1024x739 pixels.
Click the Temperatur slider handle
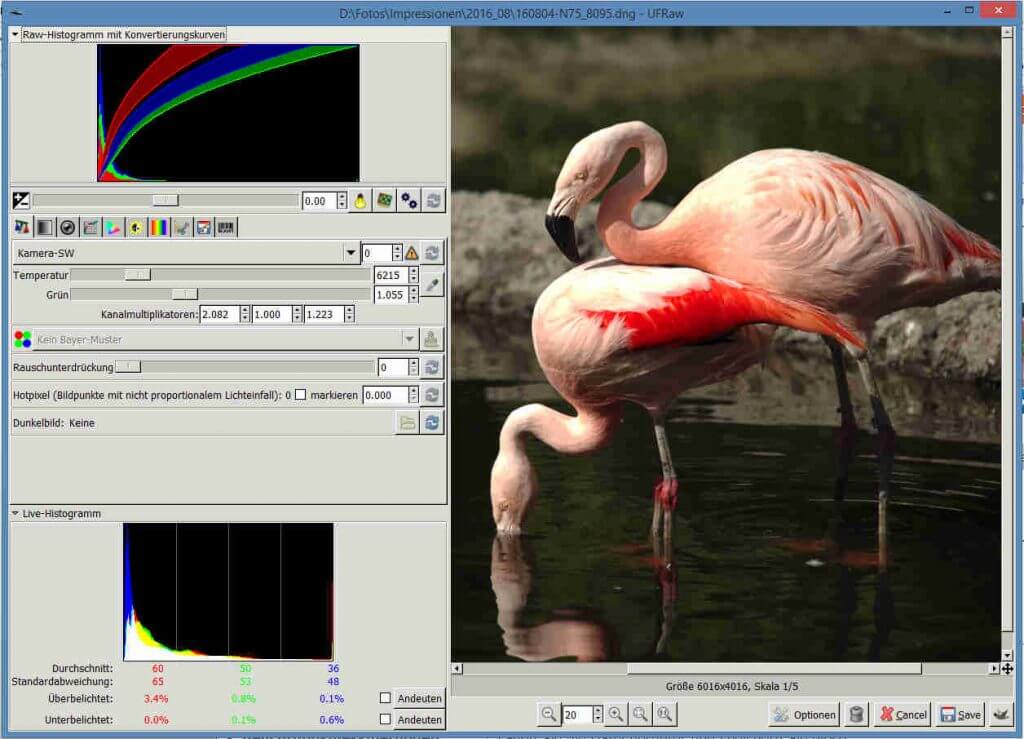(x=137, y=275)
